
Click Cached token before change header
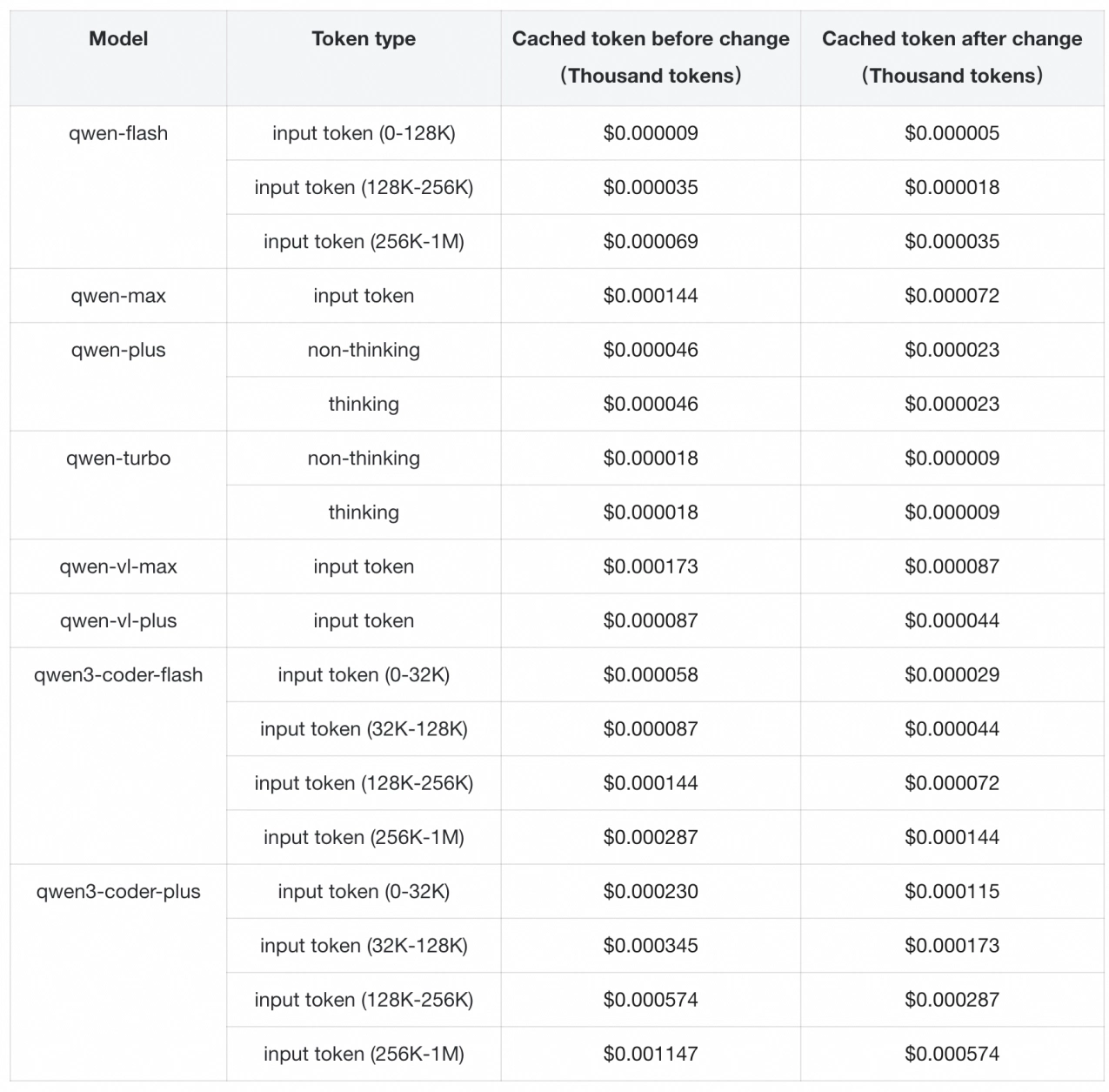[x=651, y=57]
